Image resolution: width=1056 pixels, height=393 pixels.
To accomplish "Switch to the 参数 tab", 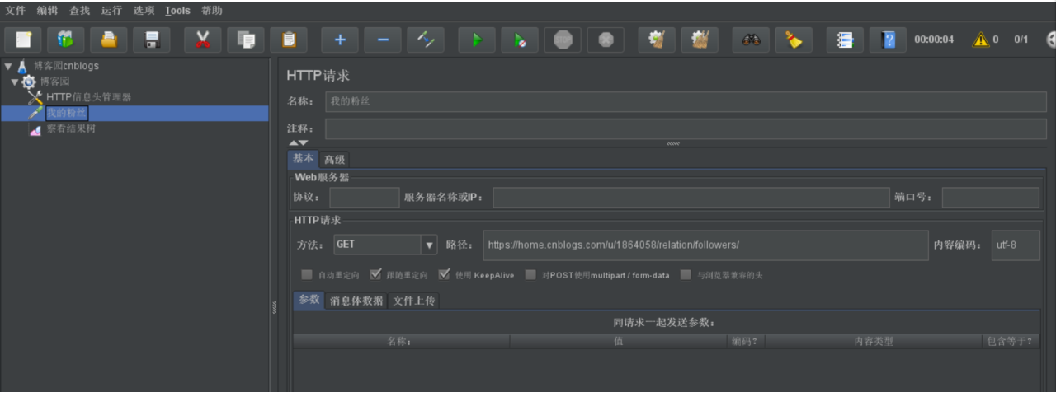I will pyautogui.click(x=309, y=300).
